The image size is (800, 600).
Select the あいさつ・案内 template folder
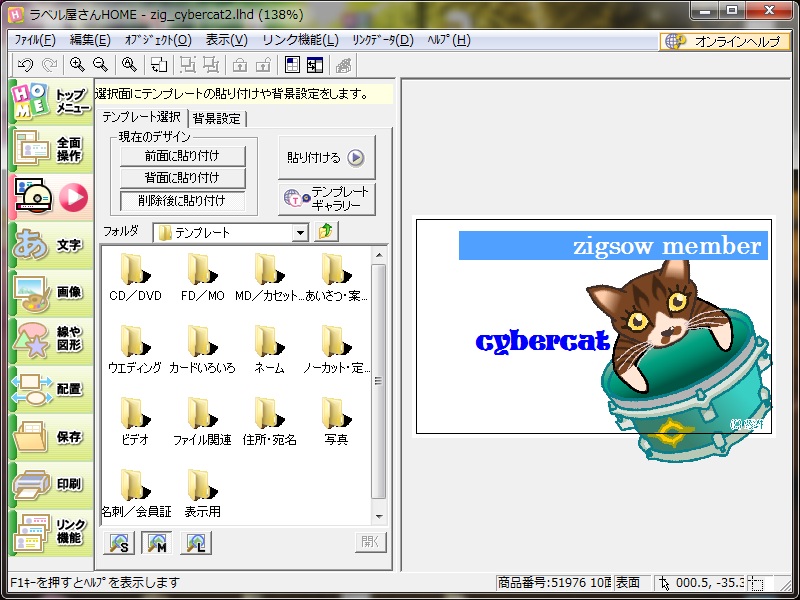336,278
